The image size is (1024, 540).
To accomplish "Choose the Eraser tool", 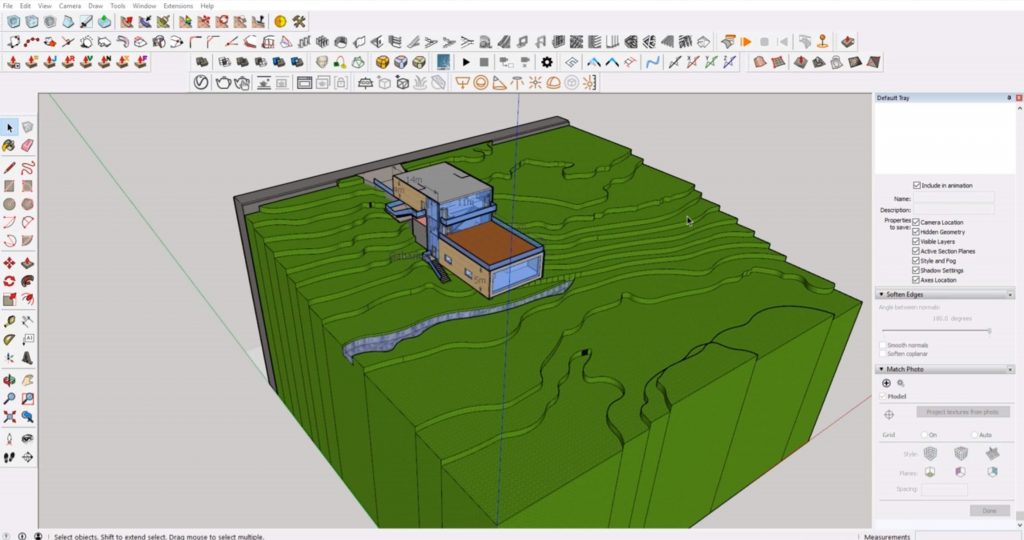I will [x=27, y=146].
